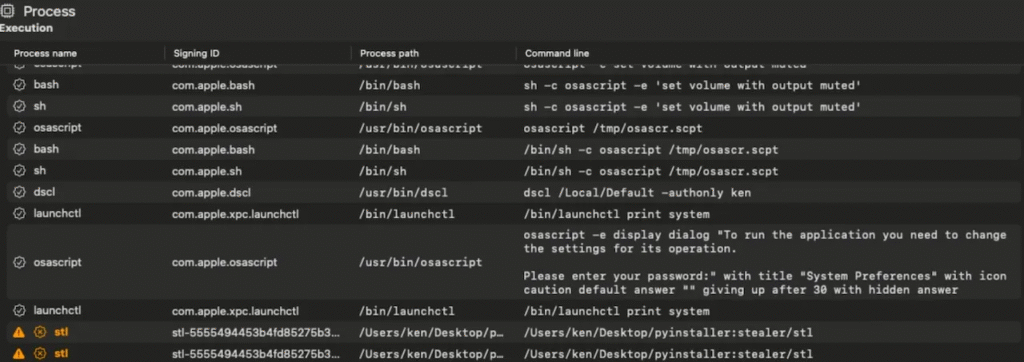Click the checkmark icon beside first launchctl row
Image resolution: width=1024 pixels, height=362 pixels.
(x=20, y=214)
